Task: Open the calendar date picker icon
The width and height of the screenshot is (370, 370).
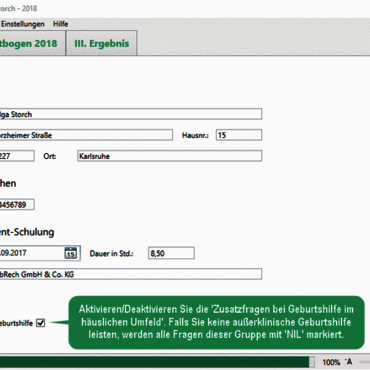Action: (70, 253)
